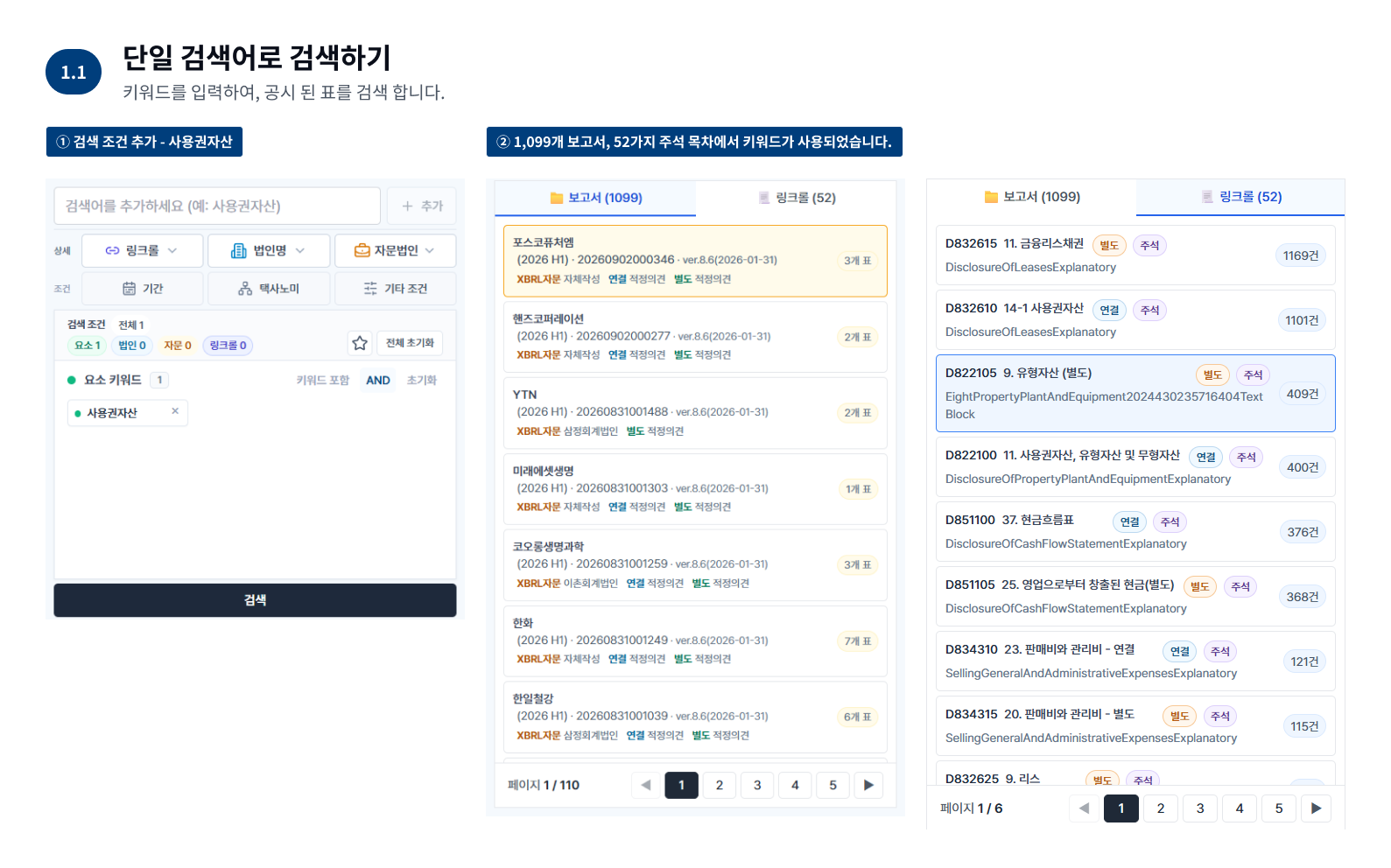The height and width of the screenshot is (868, 1391).
Task: Select the 링크롤 0 filter chip
Action: pos(228,346)
